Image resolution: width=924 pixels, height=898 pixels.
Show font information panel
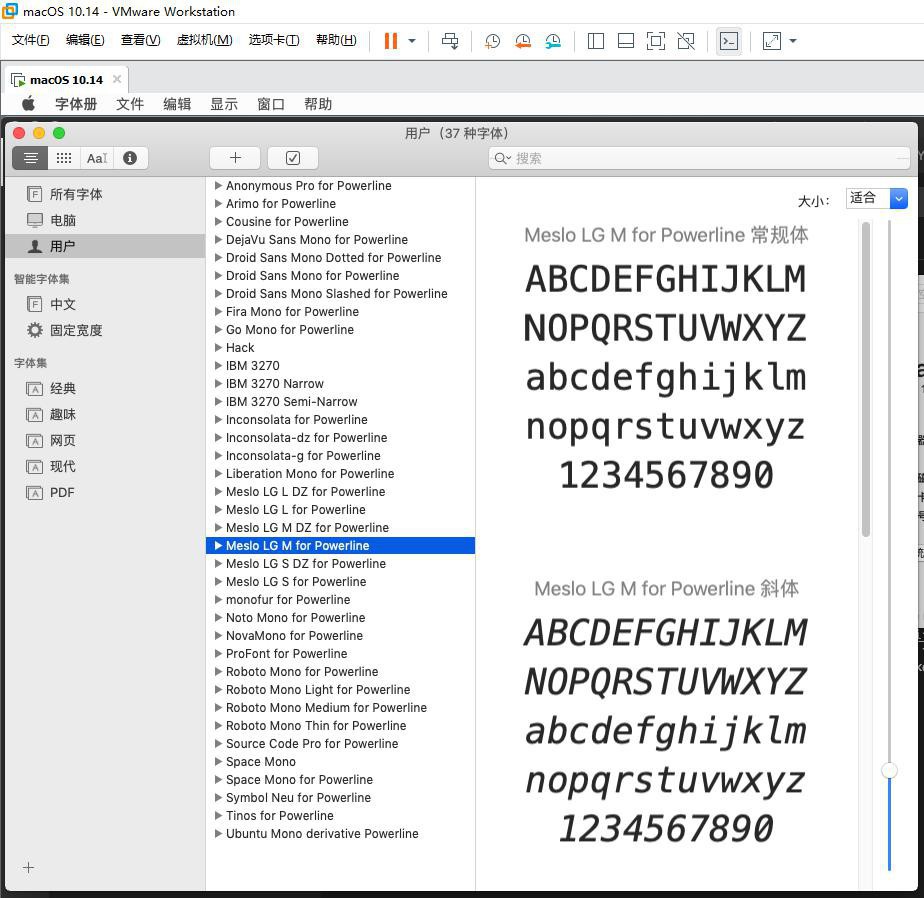pos(130,158)
